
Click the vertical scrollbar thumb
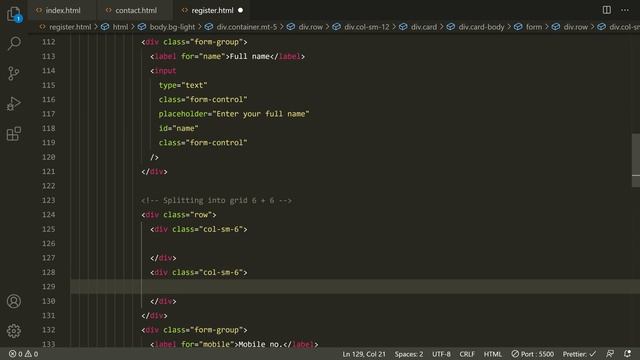(636, 160)
